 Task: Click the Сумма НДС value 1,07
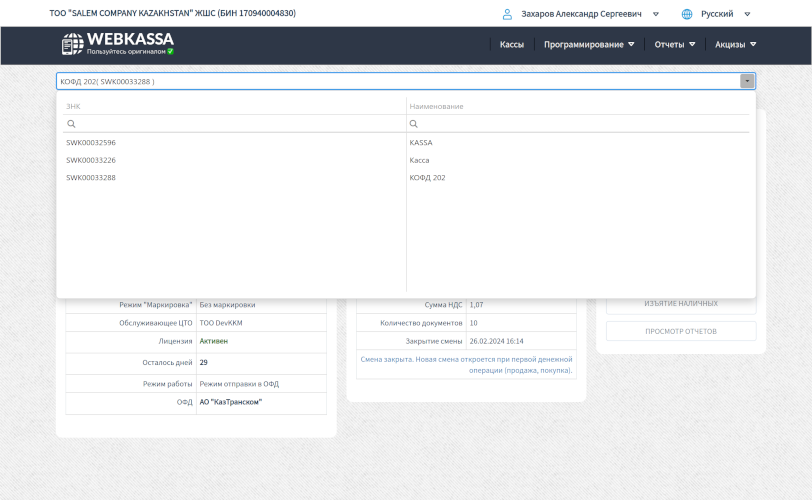[x=476, y=305]
